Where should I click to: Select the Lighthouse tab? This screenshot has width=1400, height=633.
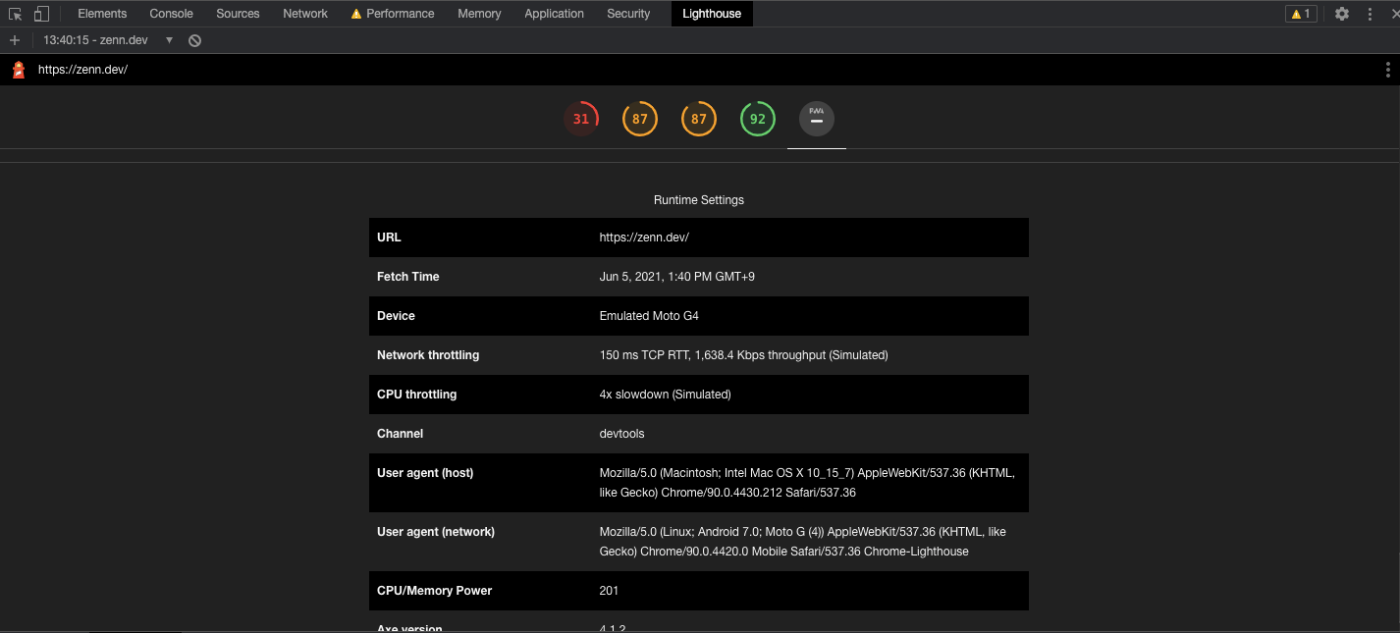[711, 14]
